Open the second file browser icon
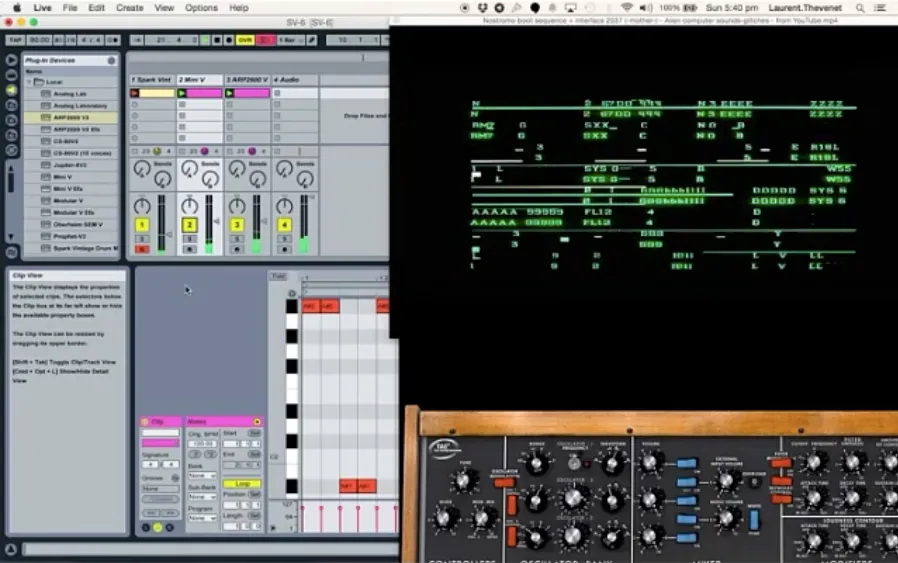Viewport: 898px width, 563px height. tap(11, 120)
